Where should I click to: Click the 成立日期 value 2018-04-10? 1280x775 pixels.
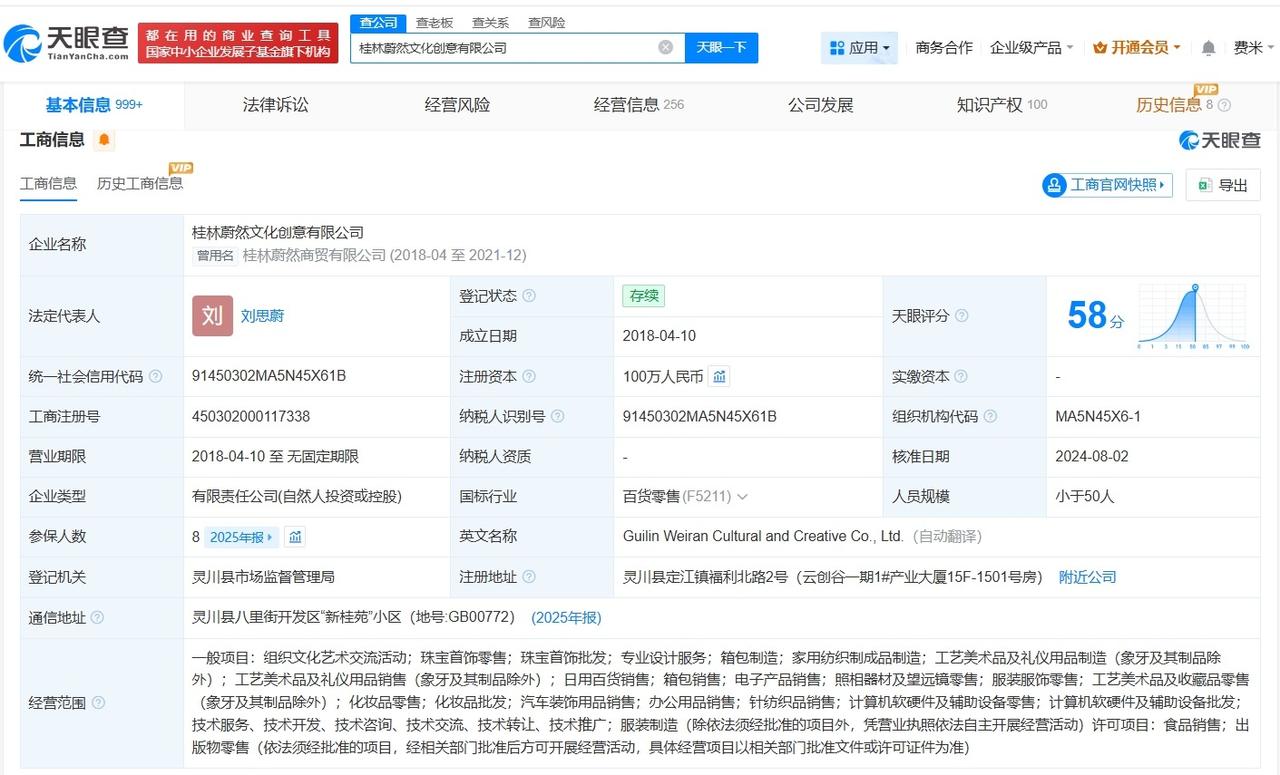[x=658, y=336]
